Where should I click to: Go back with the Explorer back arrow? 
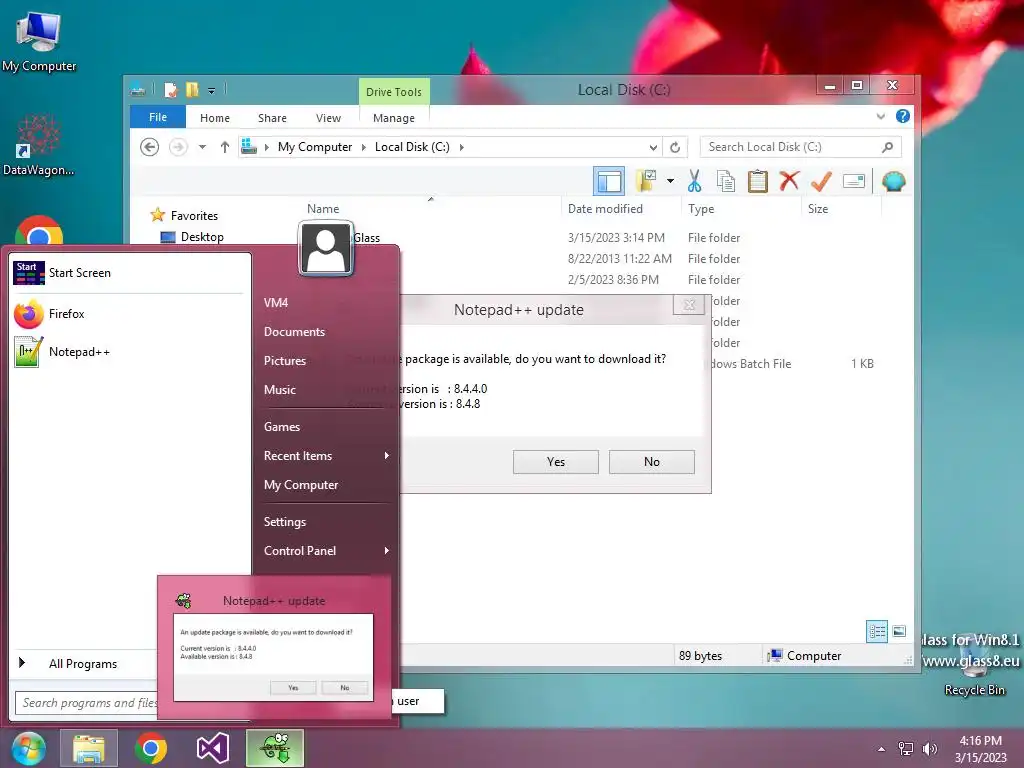150,147
